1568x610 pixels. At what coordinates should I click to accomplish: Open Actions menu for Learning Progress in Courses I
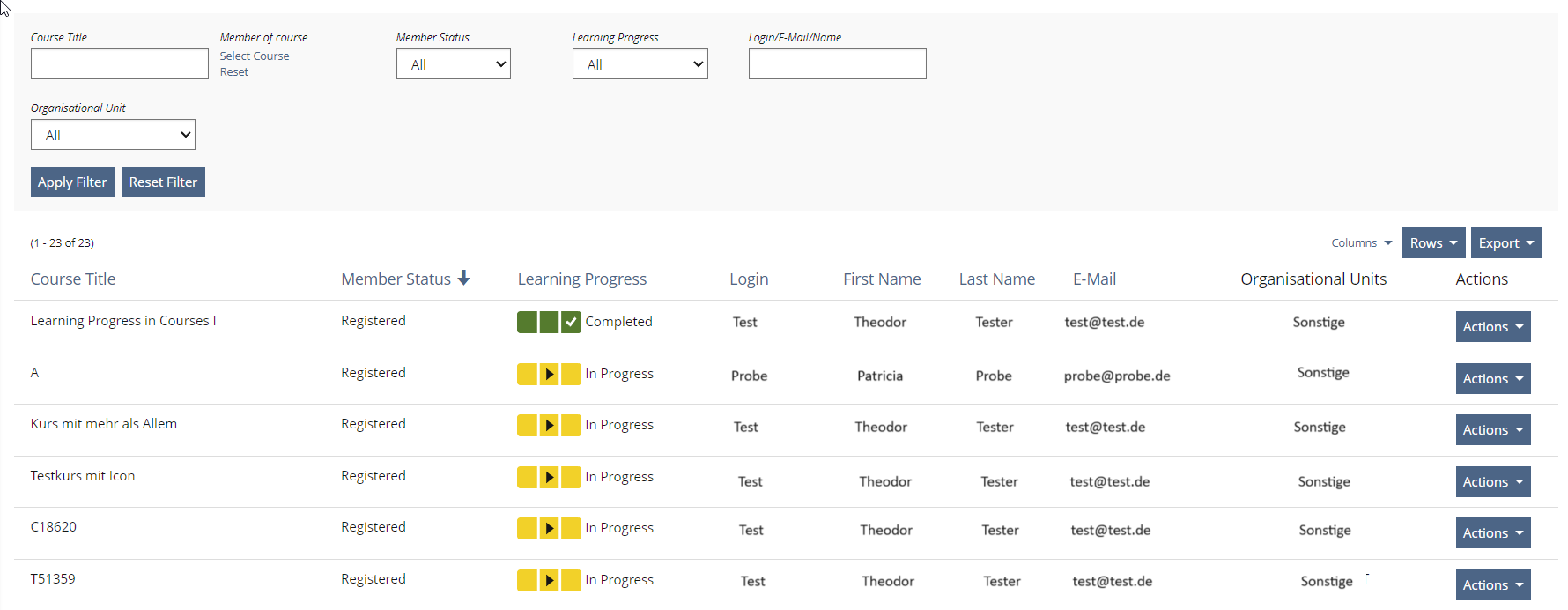(x=1492, y=327)
